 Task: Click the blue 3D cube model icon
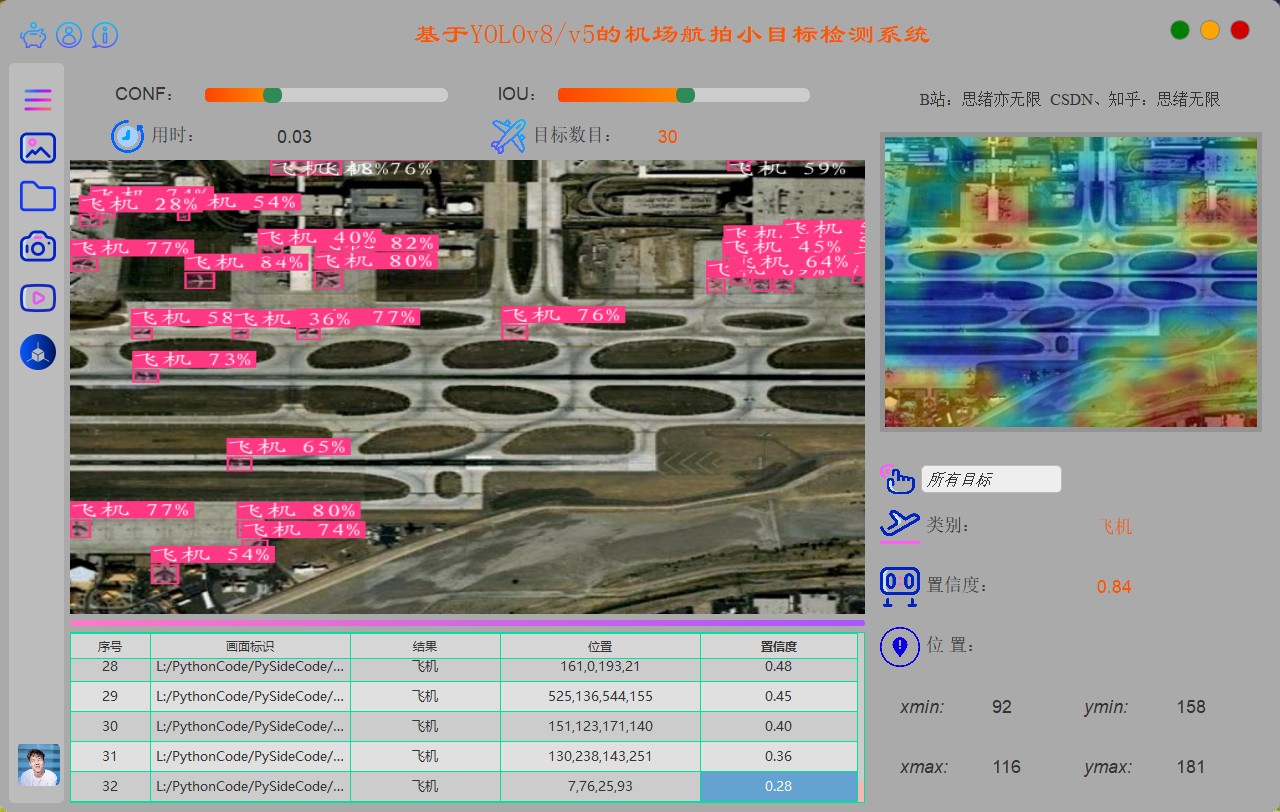(x=38, y=352)
